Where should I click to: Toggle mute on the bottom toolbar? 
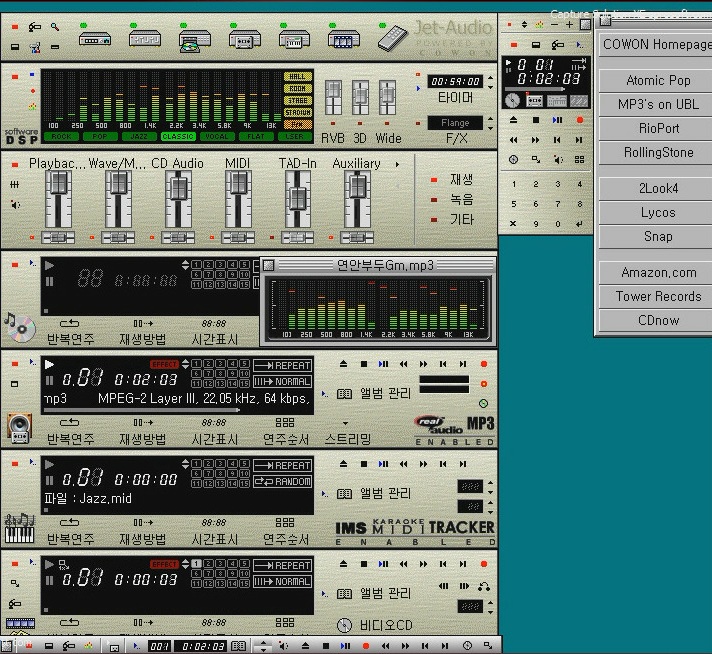coord(283,646)
